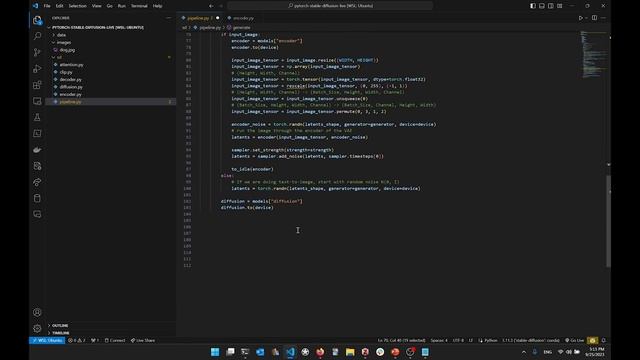Click the VS Code taskbar icon
Image resolution: width=640 pixels, height=360 pixels.
coord(290,352)
